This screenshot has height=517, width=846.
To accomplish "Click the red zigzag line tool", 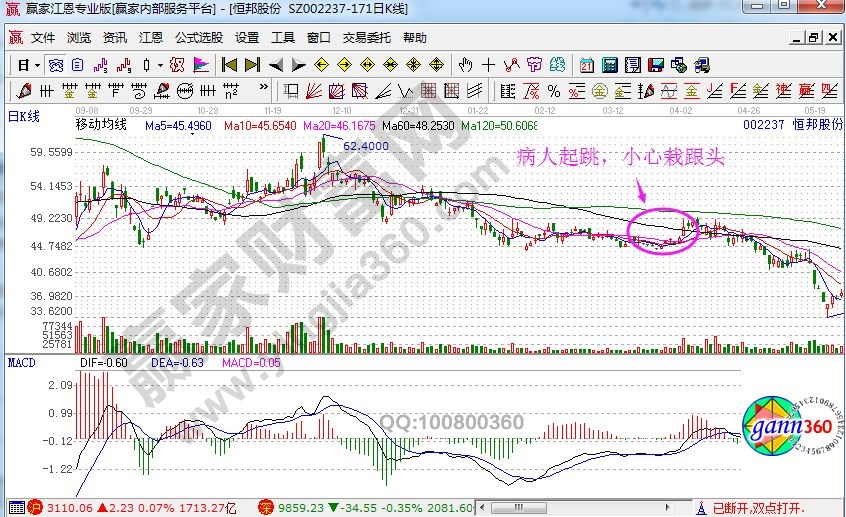I will click(511, 65).
